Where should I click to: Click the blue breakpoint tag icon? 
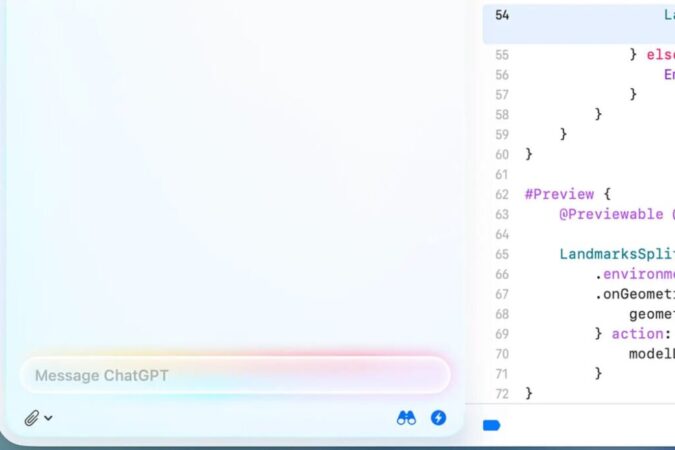pos(491,425)
